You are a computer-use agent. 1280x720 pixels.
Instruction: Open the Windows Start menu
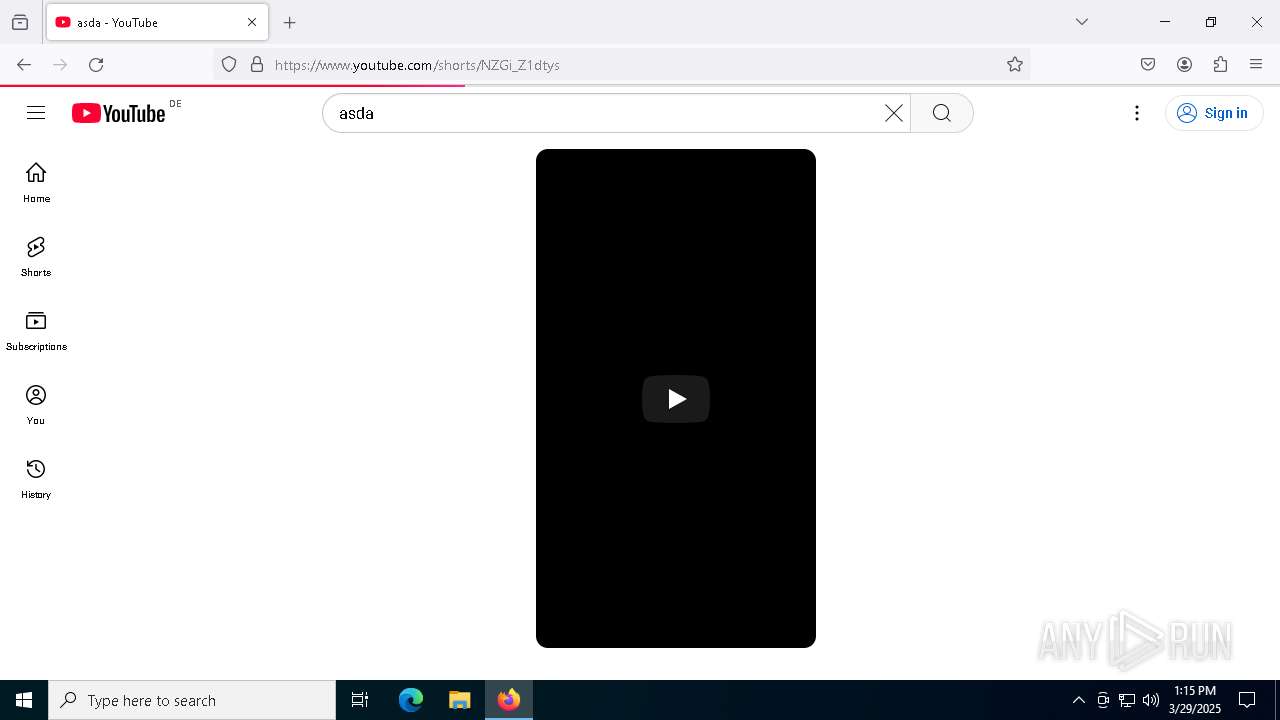24,700
